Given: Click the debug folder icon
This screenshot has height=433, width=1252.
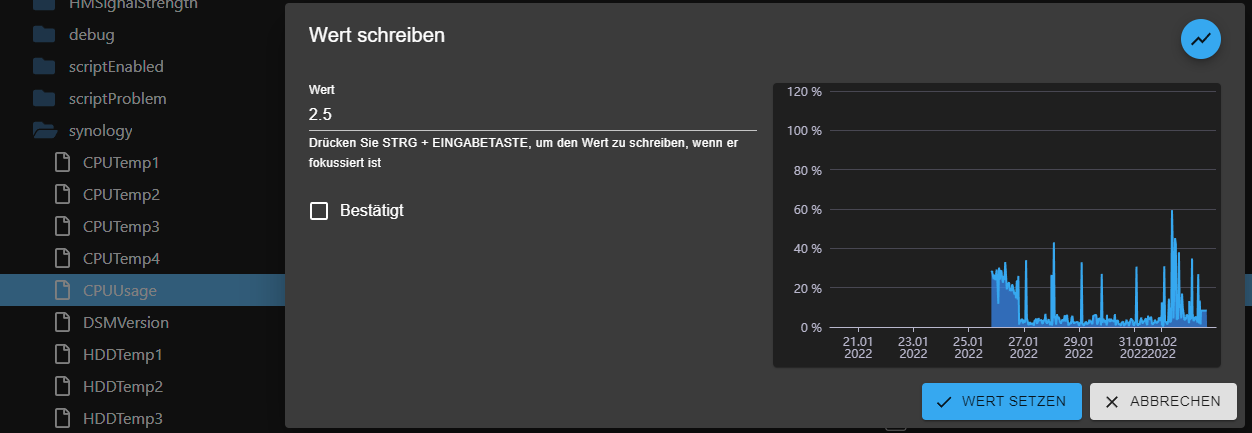Looking at the screenshot, I should tap(43, 35).
